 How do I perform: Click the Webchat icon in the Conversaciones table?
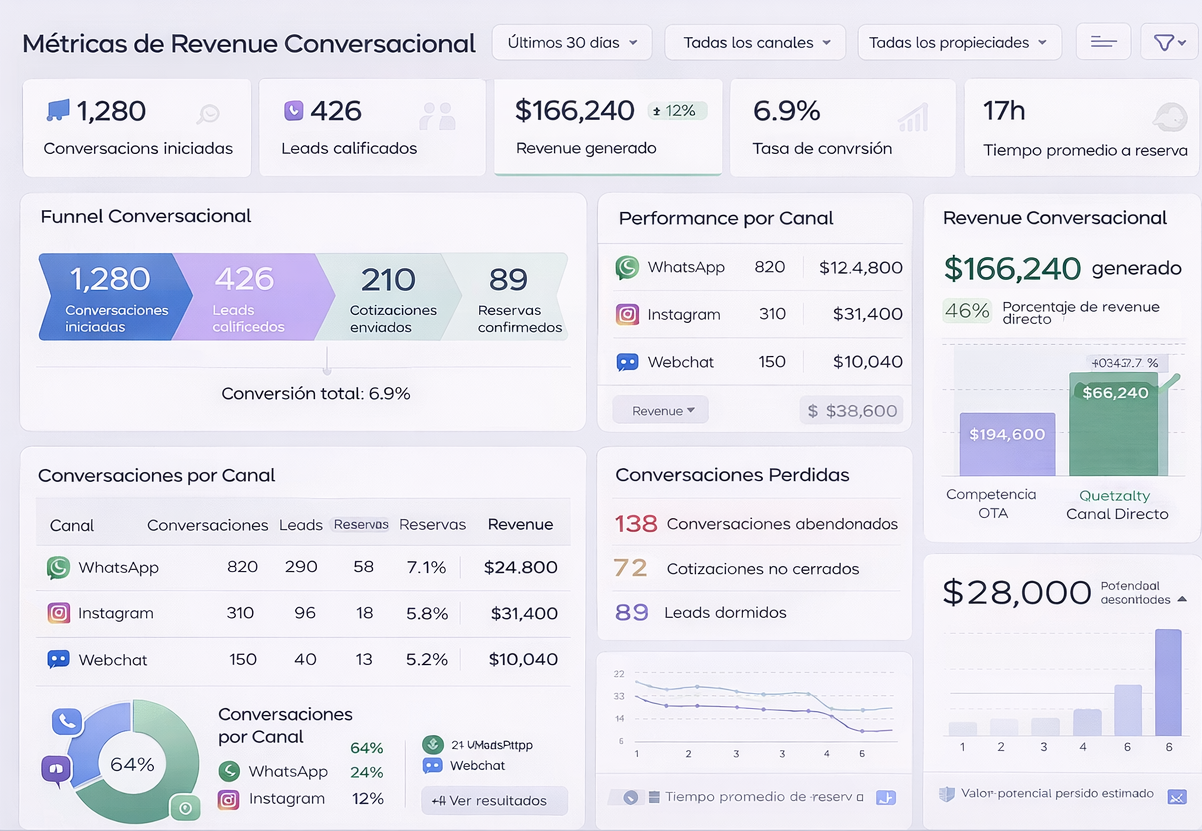58,660
